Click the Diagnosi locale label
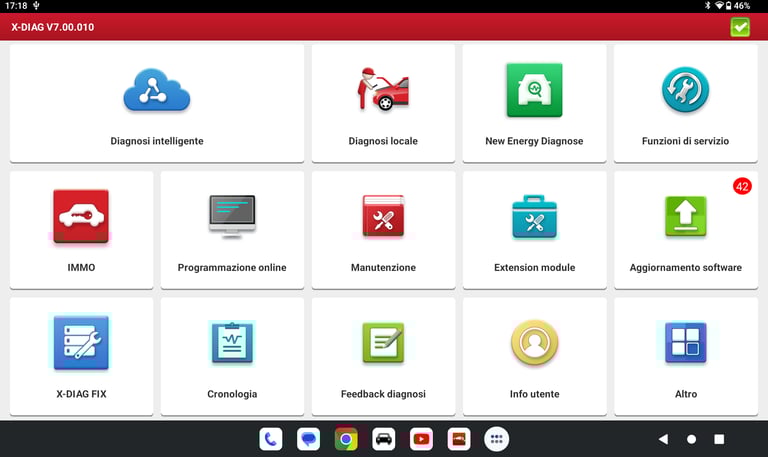Screen dimensions: 768x457 (x=383, y=141)
